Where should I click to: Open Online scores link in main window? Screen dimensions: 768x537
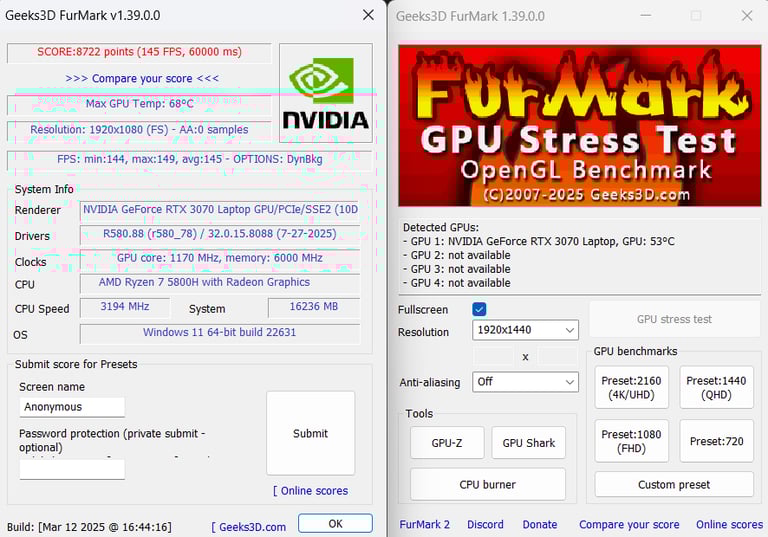729,524
